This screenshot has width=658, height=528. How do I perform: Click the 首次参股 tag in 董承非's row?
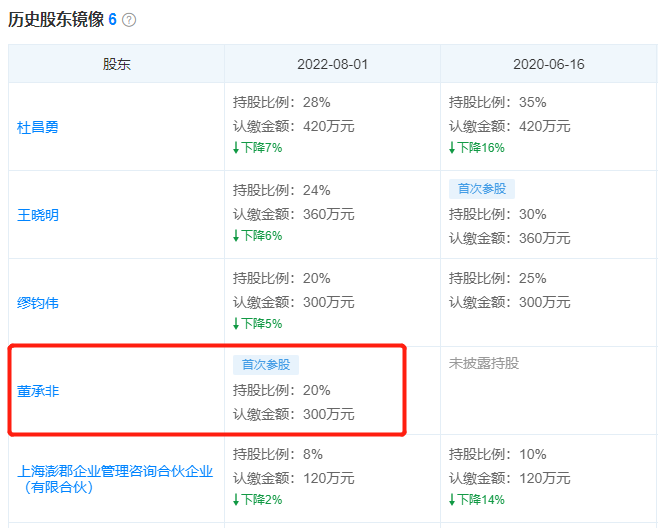[266, 365]
